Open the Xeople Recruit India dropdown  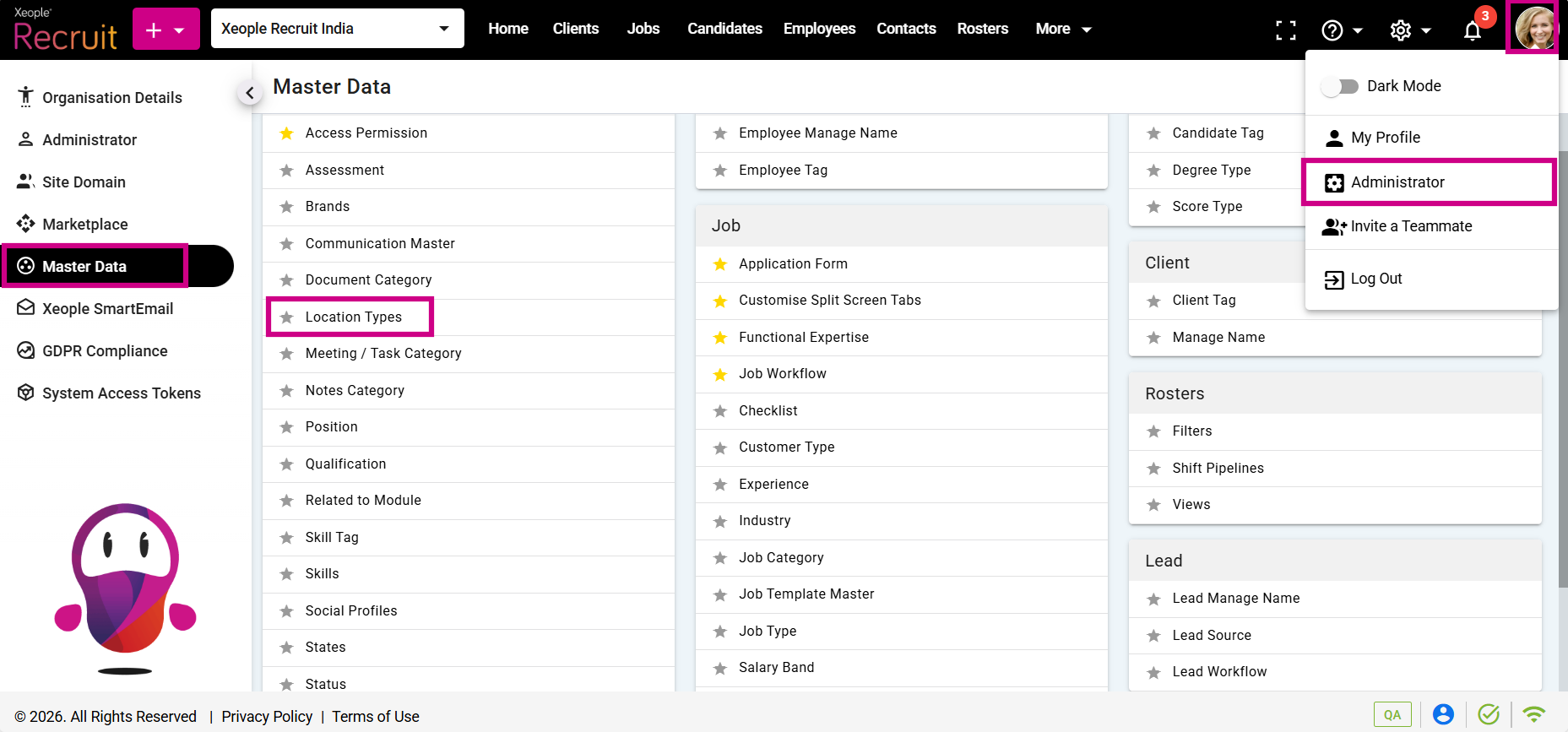[x=337, y=29]
